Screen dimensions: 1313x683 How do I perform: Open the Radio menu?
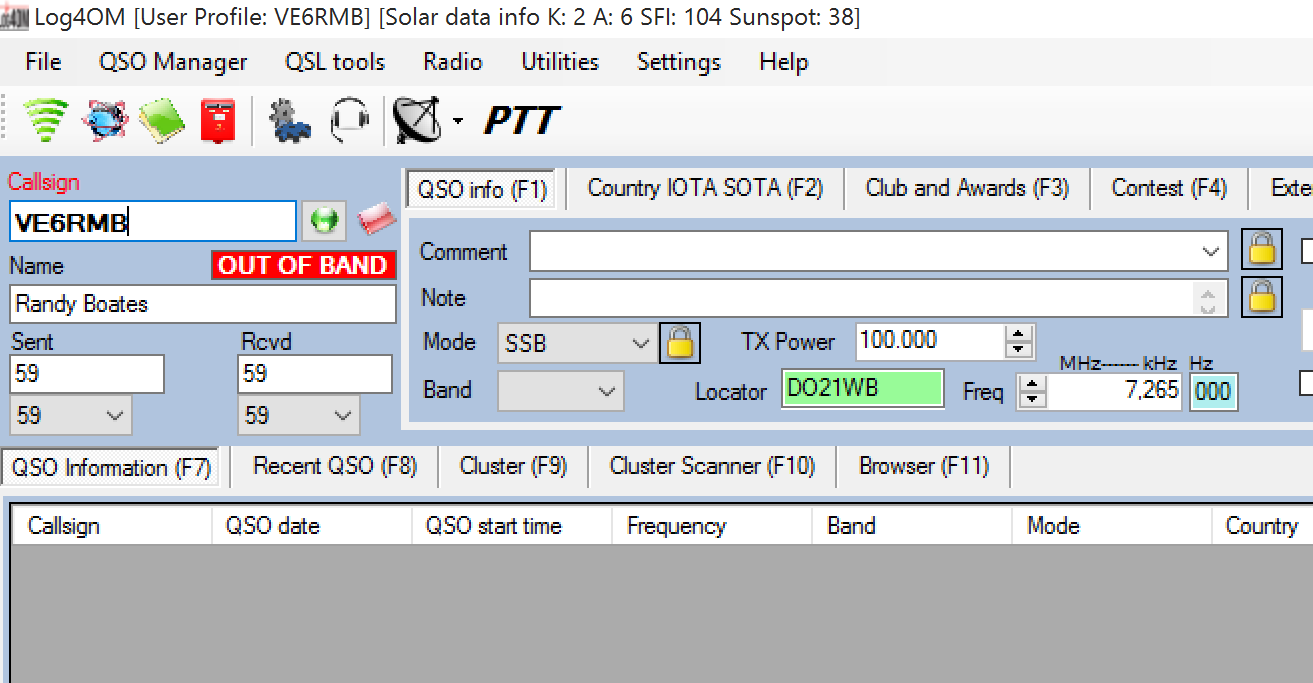coord(453,62)
